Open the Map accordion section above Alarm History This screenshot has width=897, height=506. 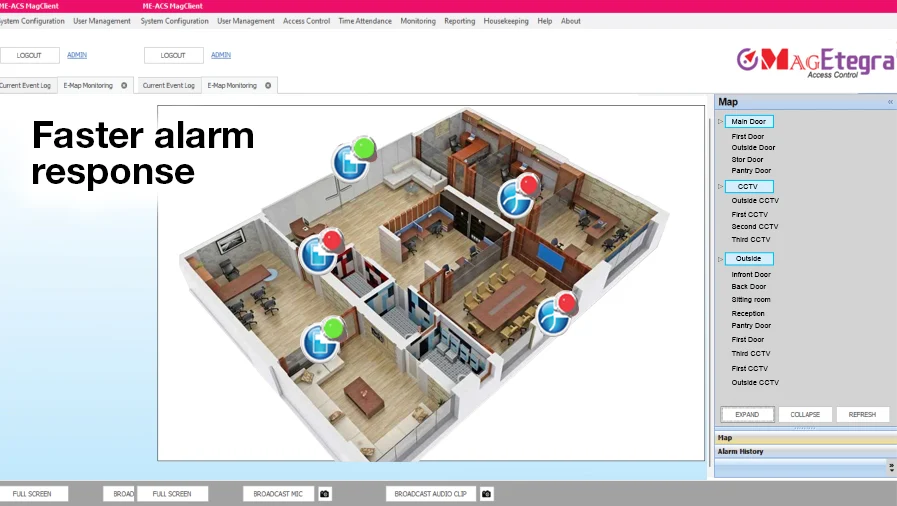[x=805, y=438]
